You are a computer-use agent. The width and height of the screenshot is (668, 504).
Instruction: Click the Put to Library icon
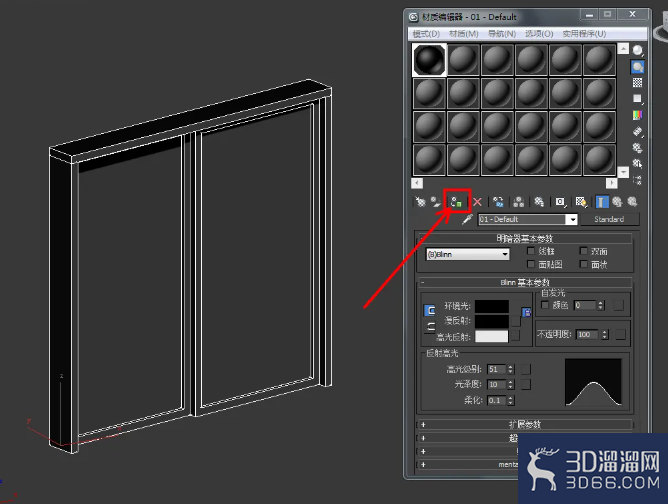[539, 202]
